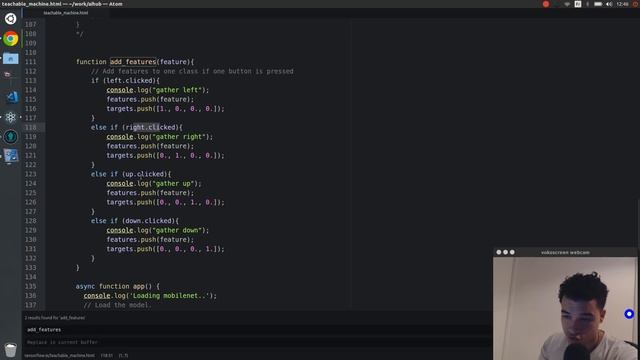Click the targets.push([1., 0., 0., 0.]) line
The width and height of the screenshot is (640, 360).
pos(165,109)
